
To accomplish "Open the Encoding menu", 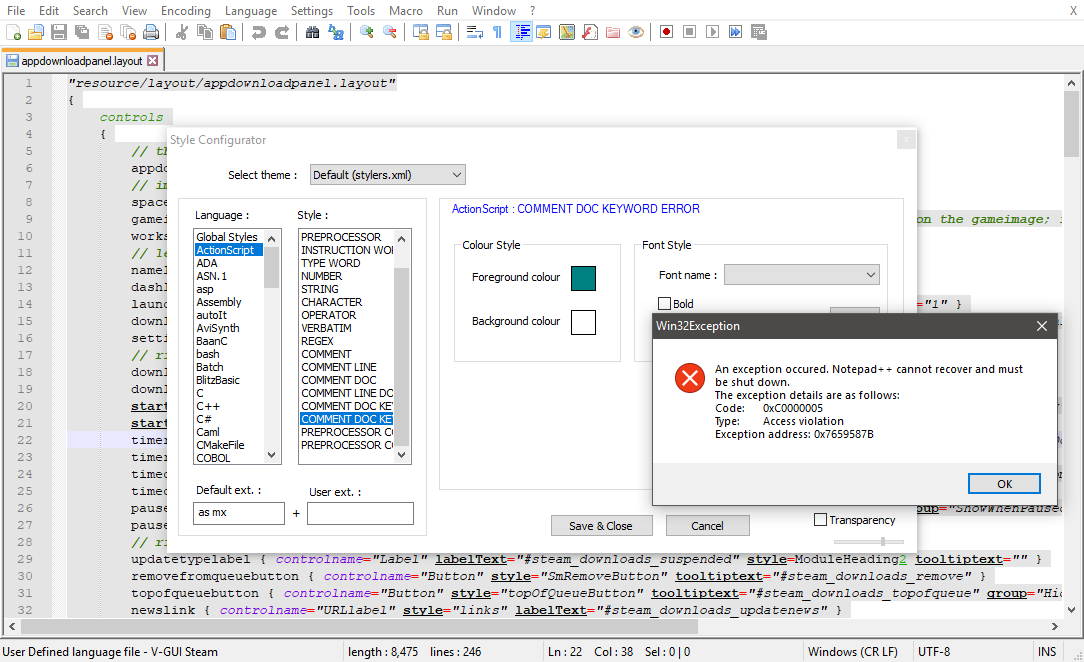I will click(185, 10).
